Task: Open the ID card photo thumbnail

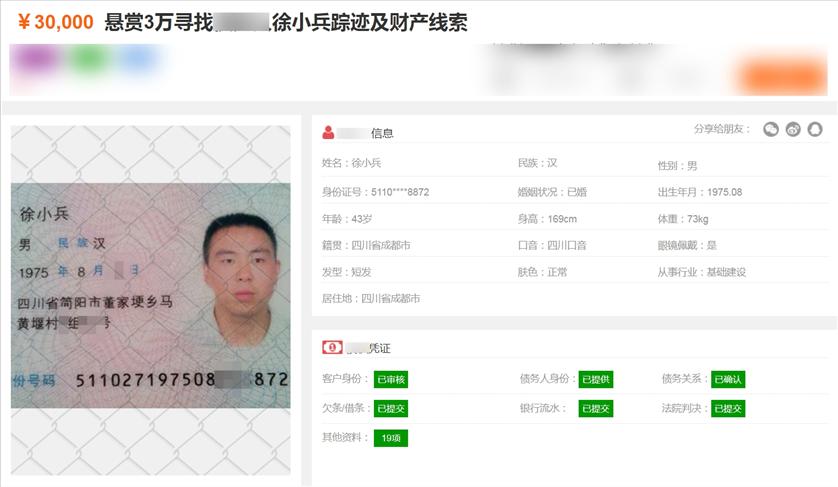Action: [x=151, y=296]
